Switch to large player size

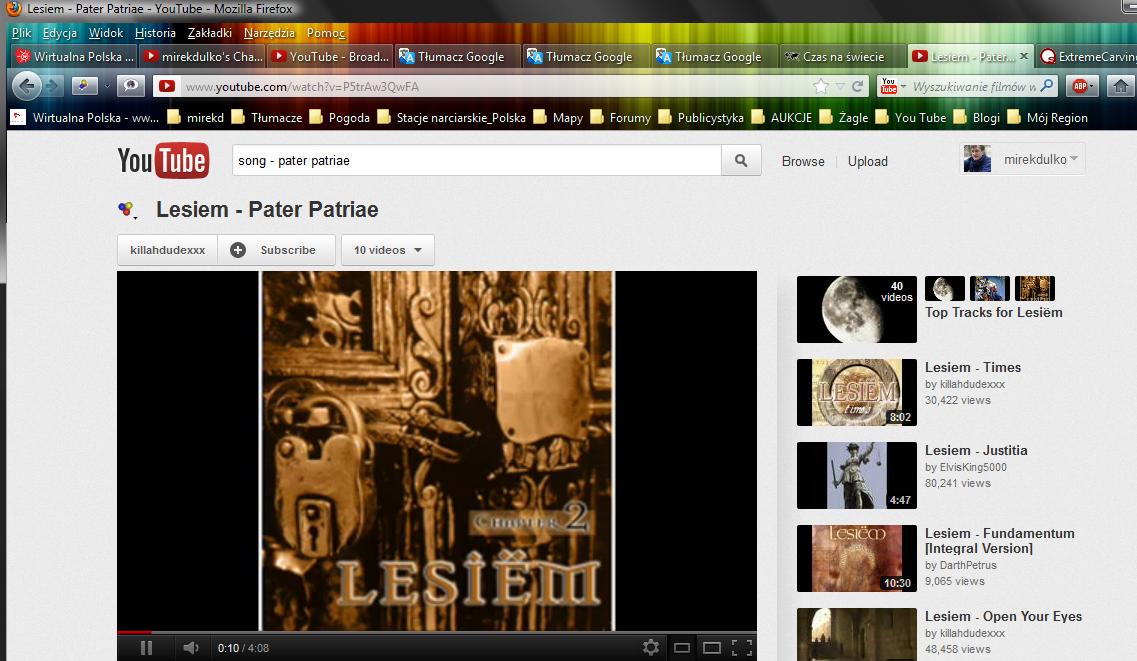[711, 648]
